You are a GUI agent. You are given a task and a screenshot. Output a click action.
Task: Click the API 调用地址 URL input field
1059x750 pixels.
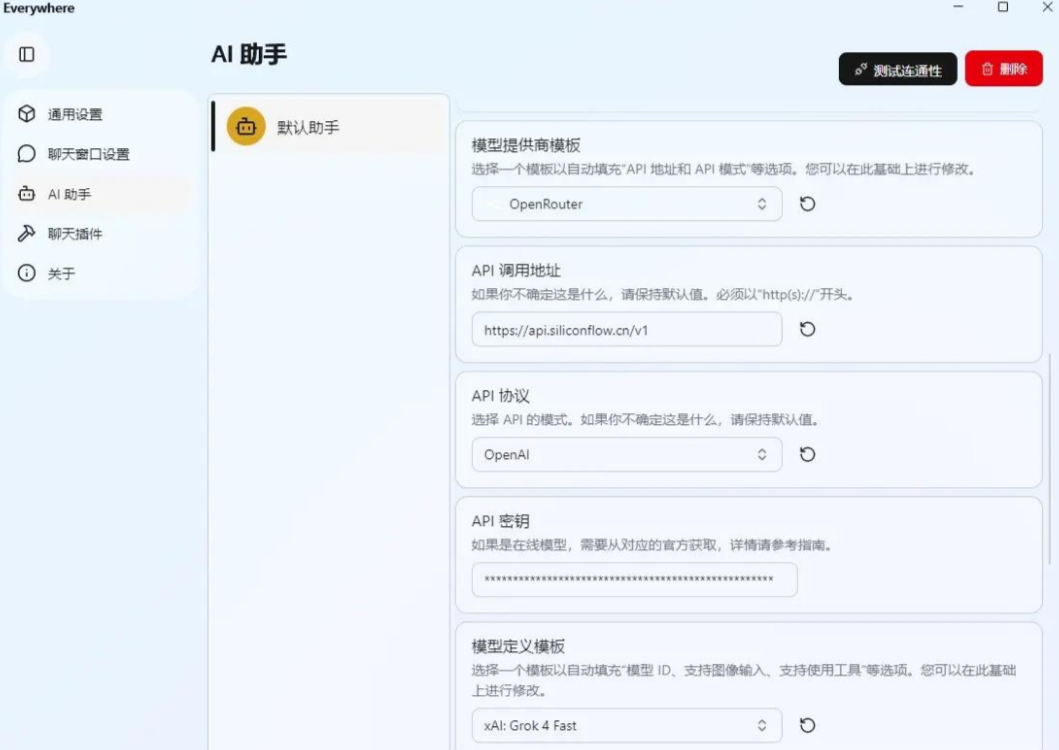(626, 329)
